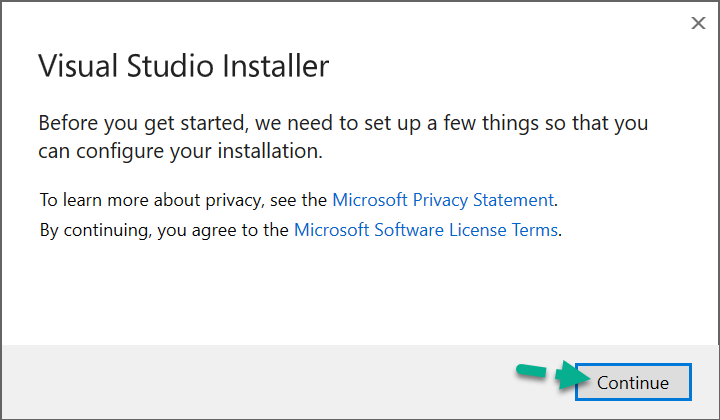This screenshot has width=720, height=420.
Task: Open the Microsoft Privacy Statement link
Action: (x=442, y=199)
